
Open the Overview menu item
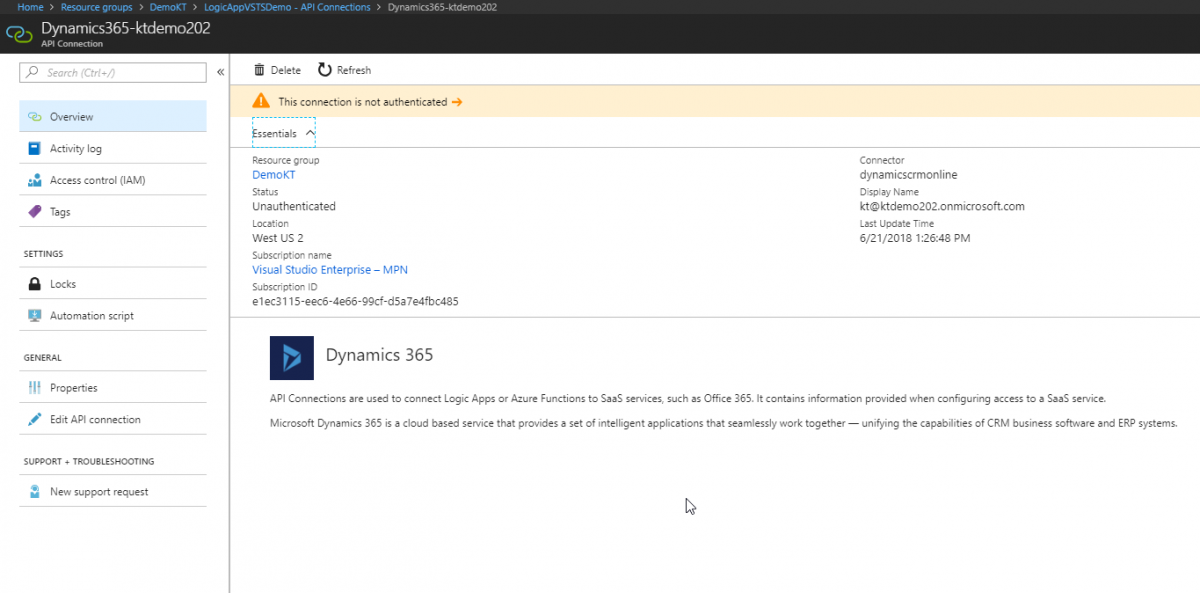tap(113, 117)
